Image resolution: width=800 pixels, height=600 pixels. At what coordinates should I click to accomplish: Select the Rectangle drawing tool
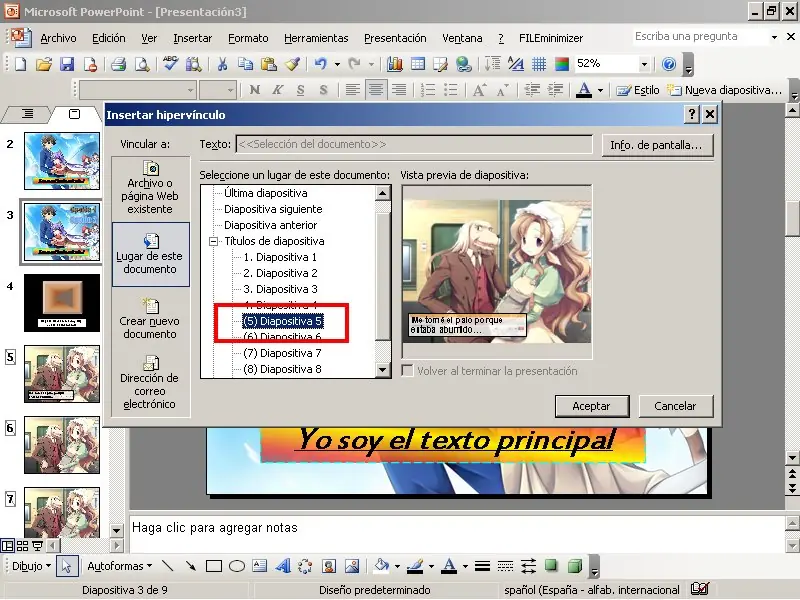click(x=214, y=567)
